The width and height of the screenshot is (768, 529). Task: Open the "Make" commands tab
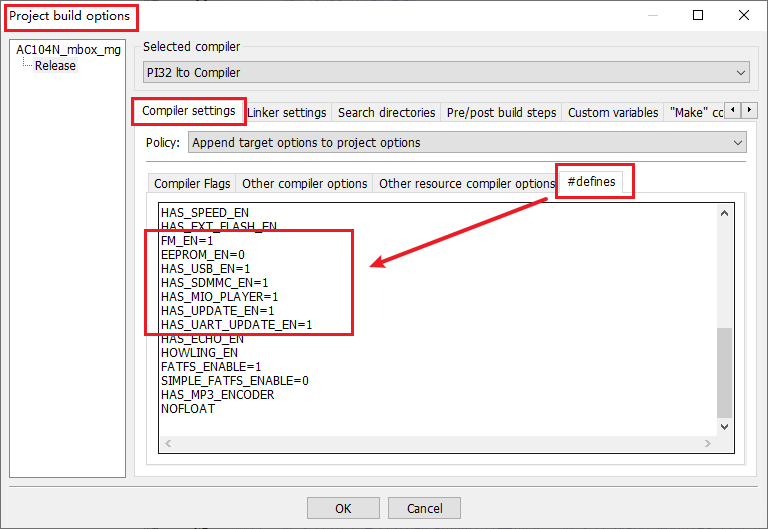696,113
